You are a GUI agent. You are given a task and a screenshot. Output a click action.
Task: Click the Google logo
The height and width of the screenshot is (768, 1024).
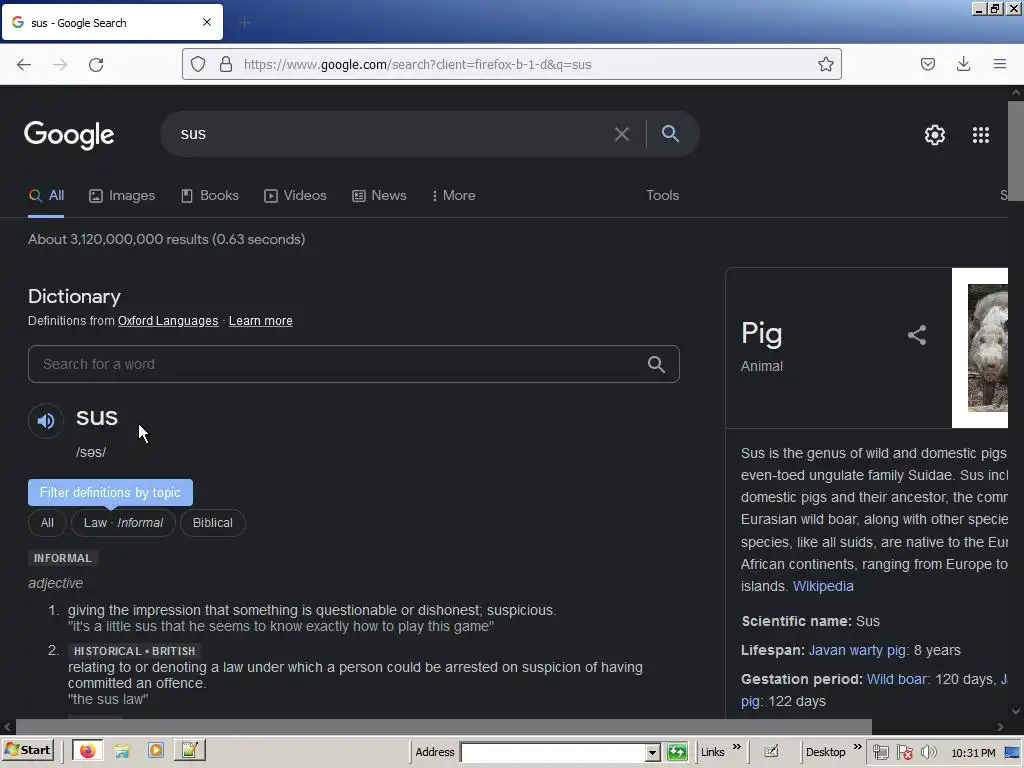[x=69, y=135]
